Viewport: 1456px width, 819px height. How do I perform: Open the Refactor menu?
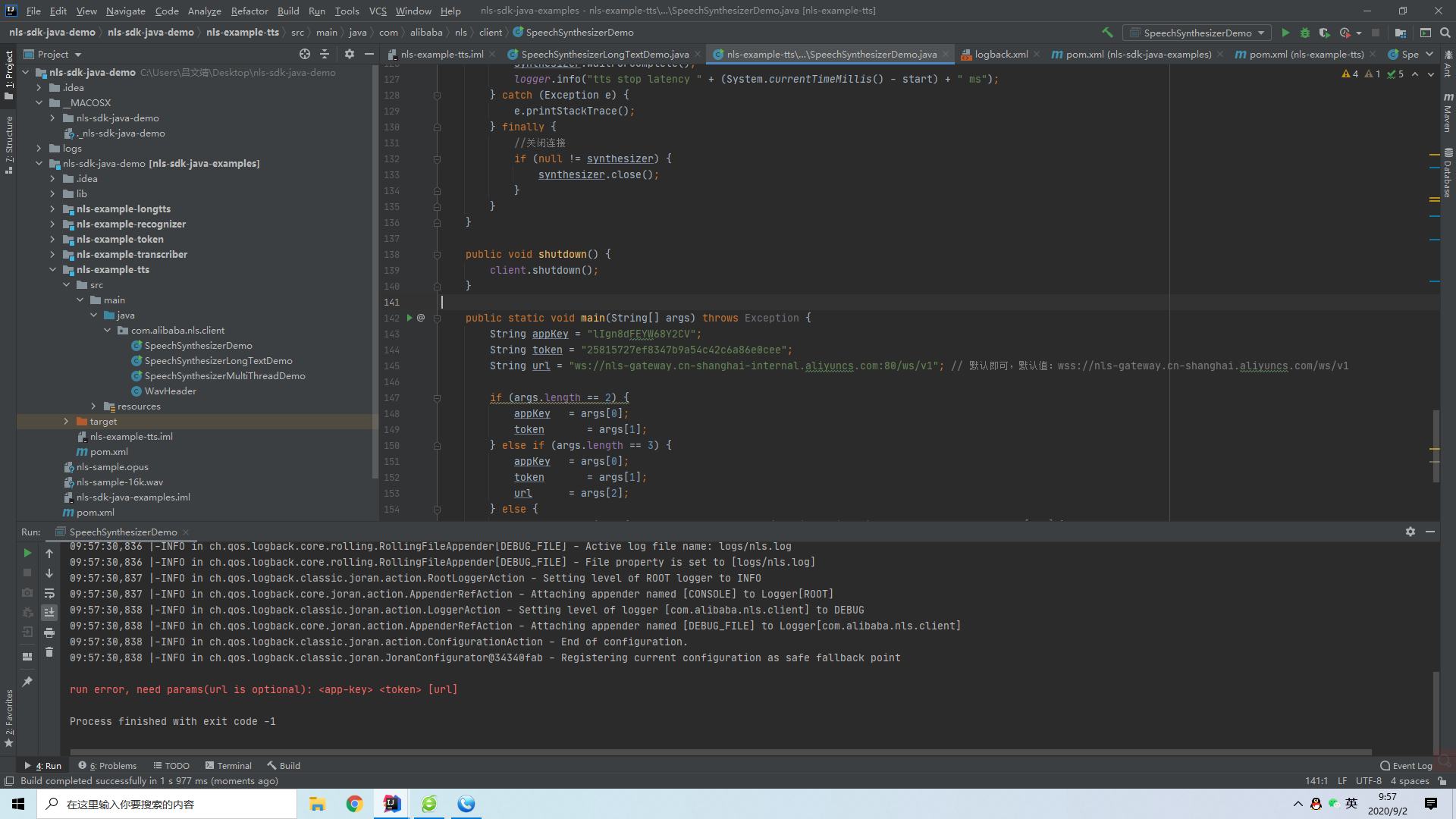pyautogui.click(x=249, y=11)
